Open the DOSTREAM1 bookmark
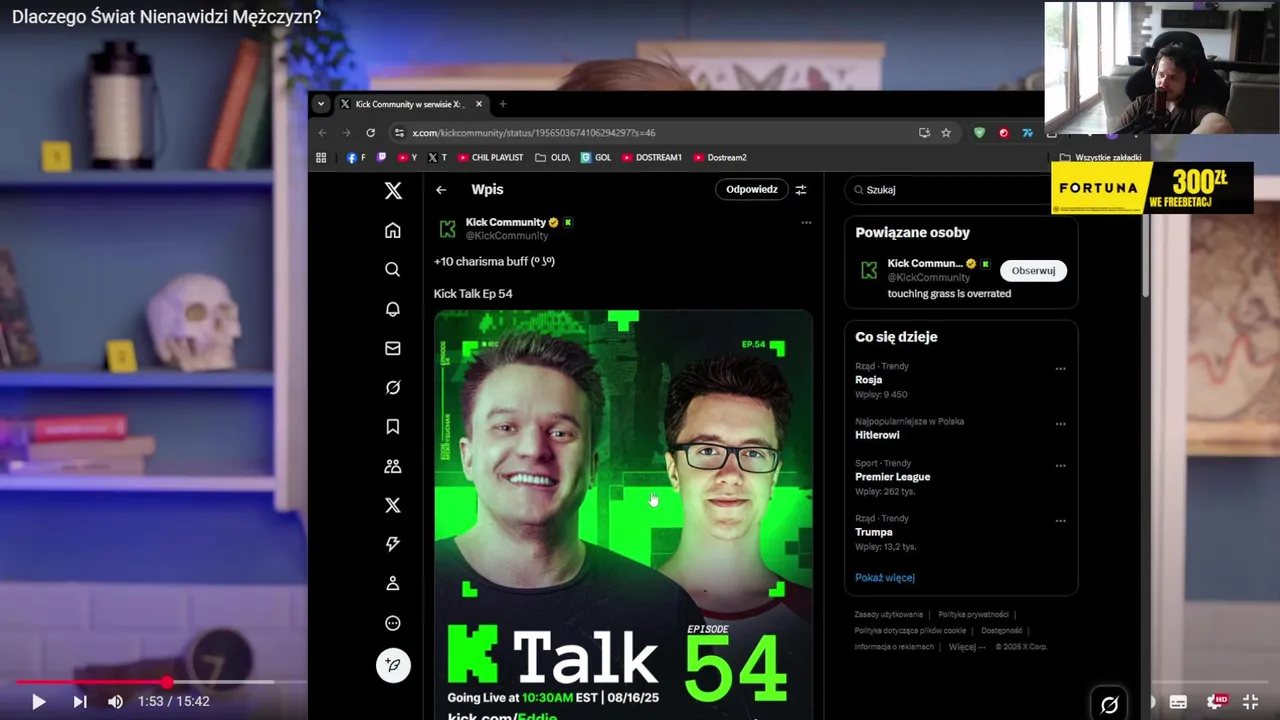 pyautogui.click(x=652, y=157)
